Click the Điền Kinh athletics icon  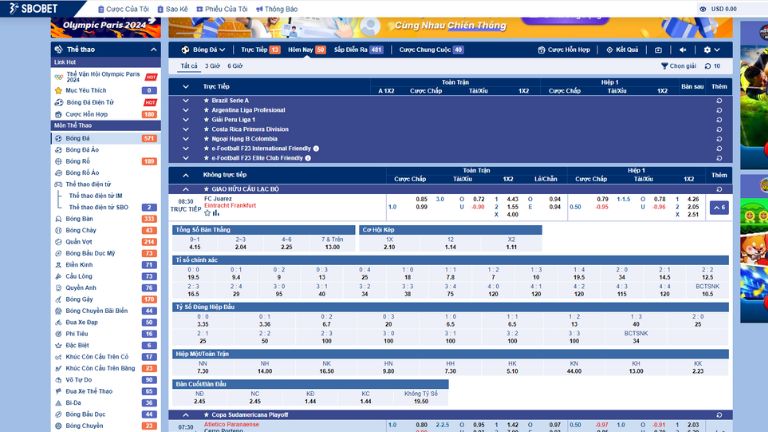click(58, 264)
